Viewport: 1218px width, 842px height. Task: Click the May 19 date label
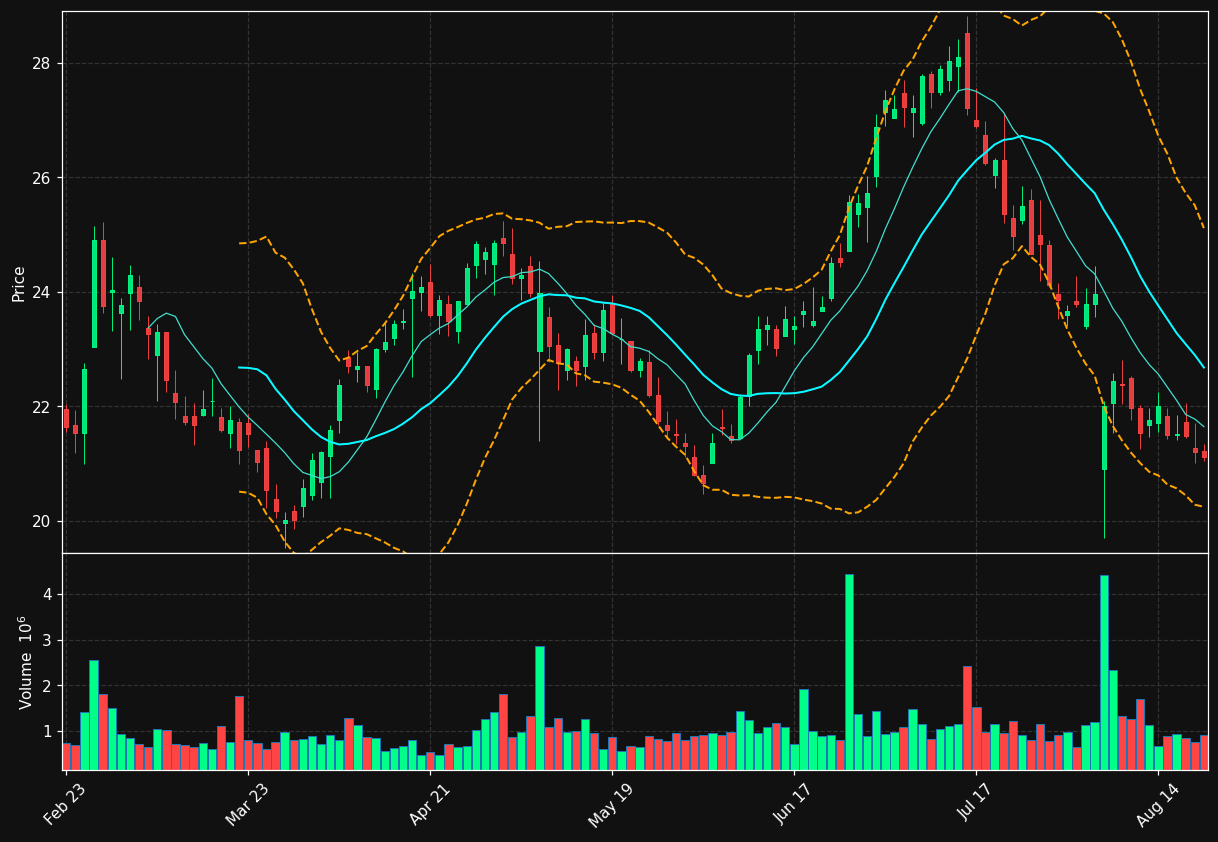pyautogui.click(x=611, y=804)
